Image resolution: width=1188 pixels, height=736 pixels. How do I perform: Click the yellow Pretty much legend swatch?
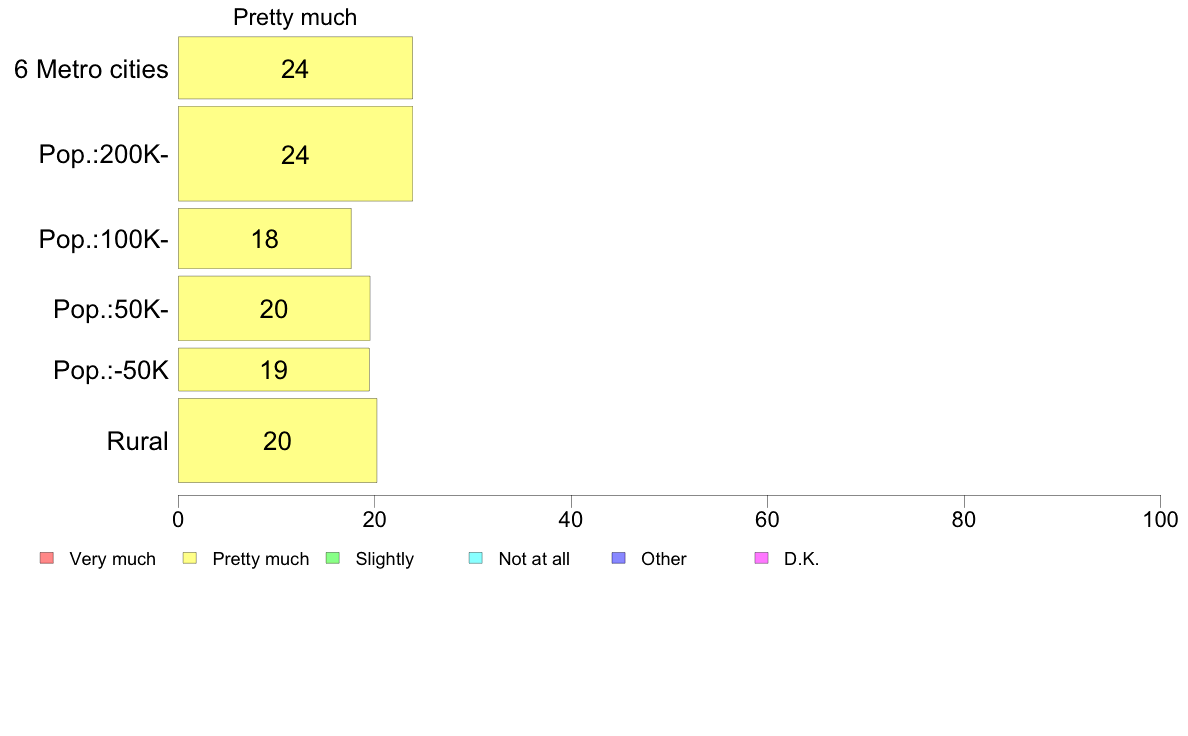[189, 559]
